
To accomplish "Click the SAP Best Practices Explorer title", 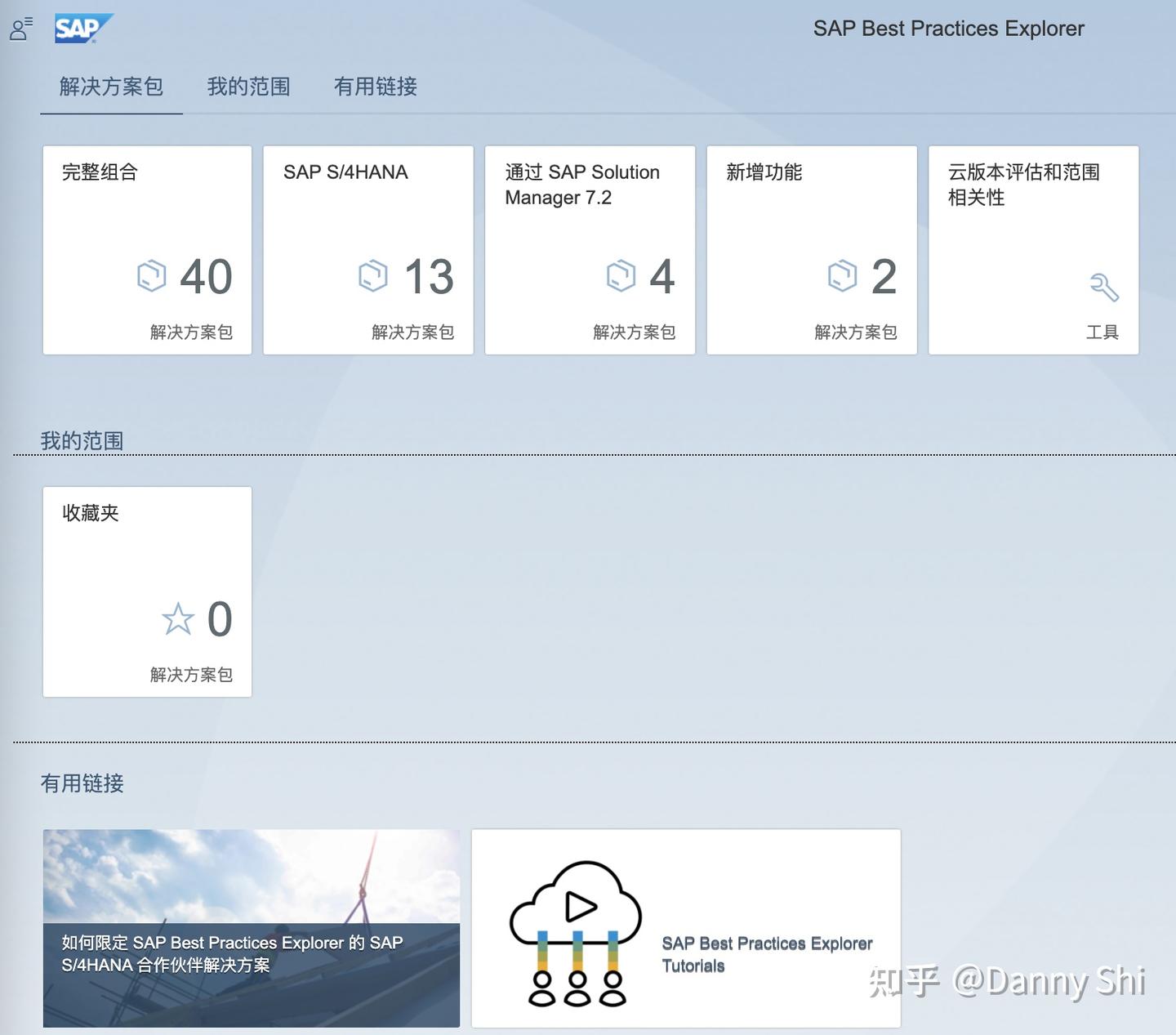I will tap(949, 28).
